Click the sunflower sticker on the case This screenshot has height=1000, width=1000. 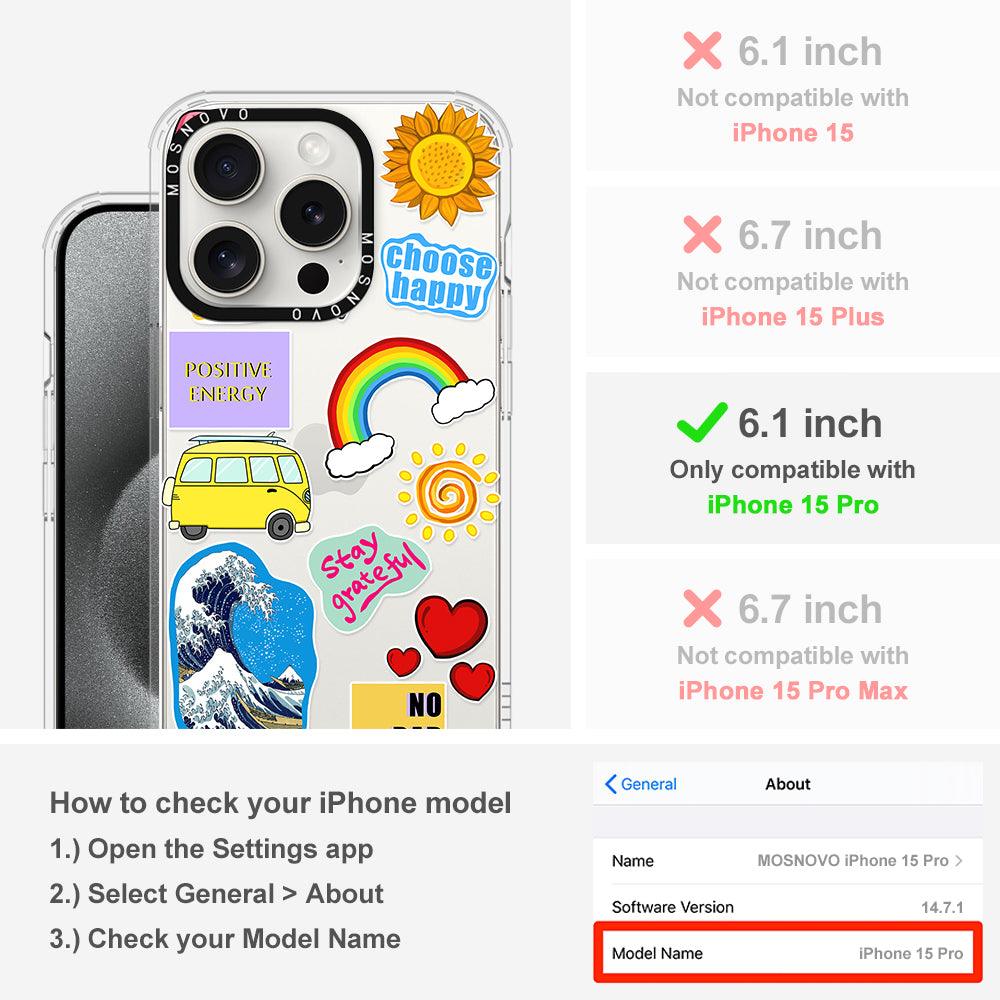(x=441, y=162)
